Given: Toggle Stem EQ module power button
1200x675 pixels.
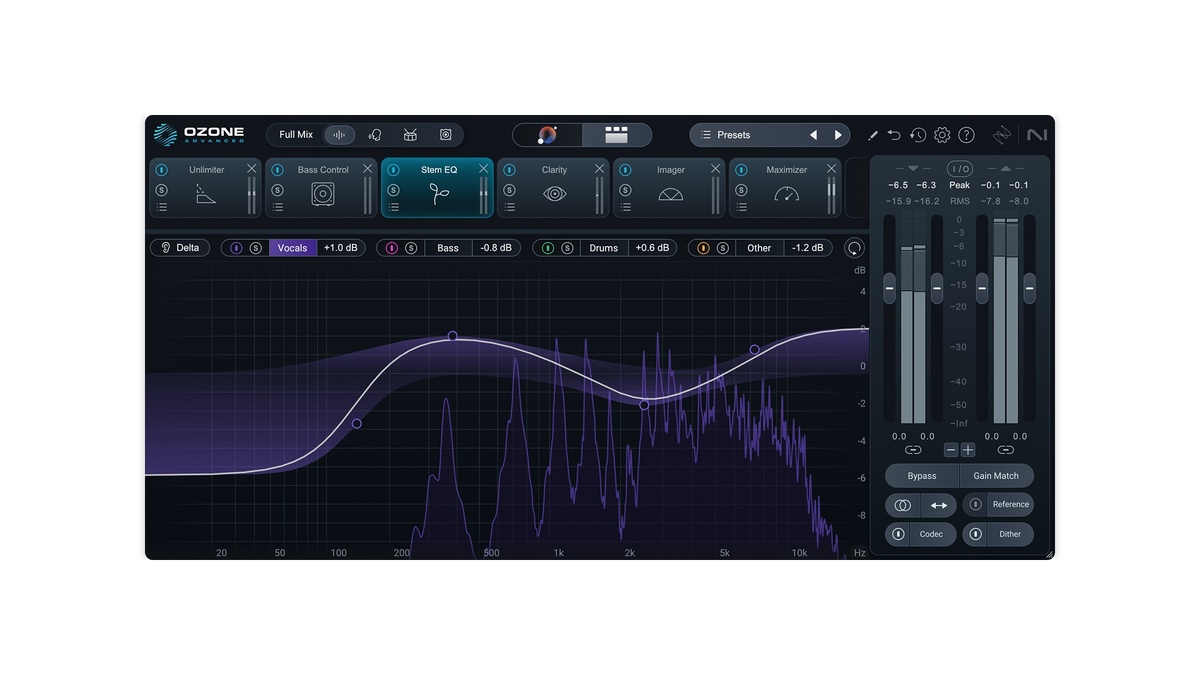Looking at the screenshot, I should coord(393,170).
